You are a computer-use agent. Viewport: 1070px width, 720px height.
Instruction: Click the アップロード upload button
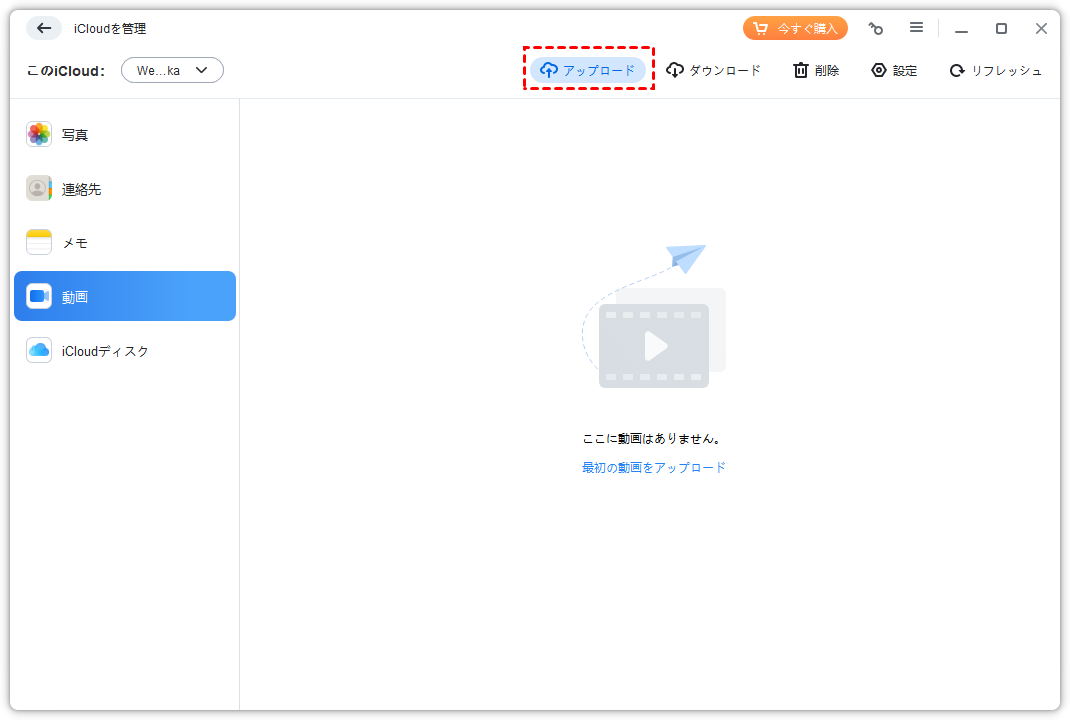[588, 70]
